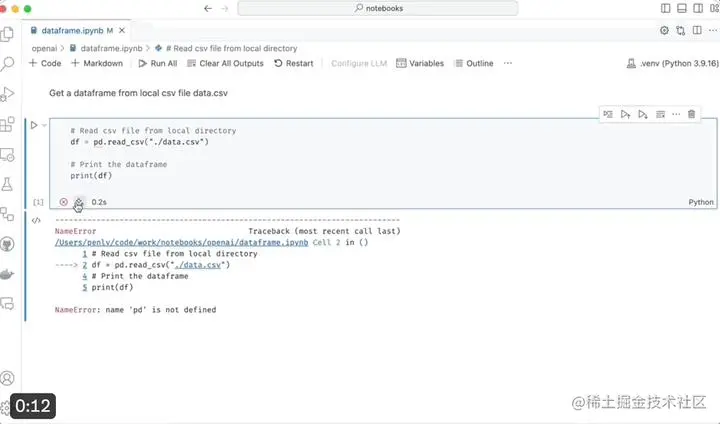Open the Run and Debug view
This screenshot has width=720, height=424.
7,94
